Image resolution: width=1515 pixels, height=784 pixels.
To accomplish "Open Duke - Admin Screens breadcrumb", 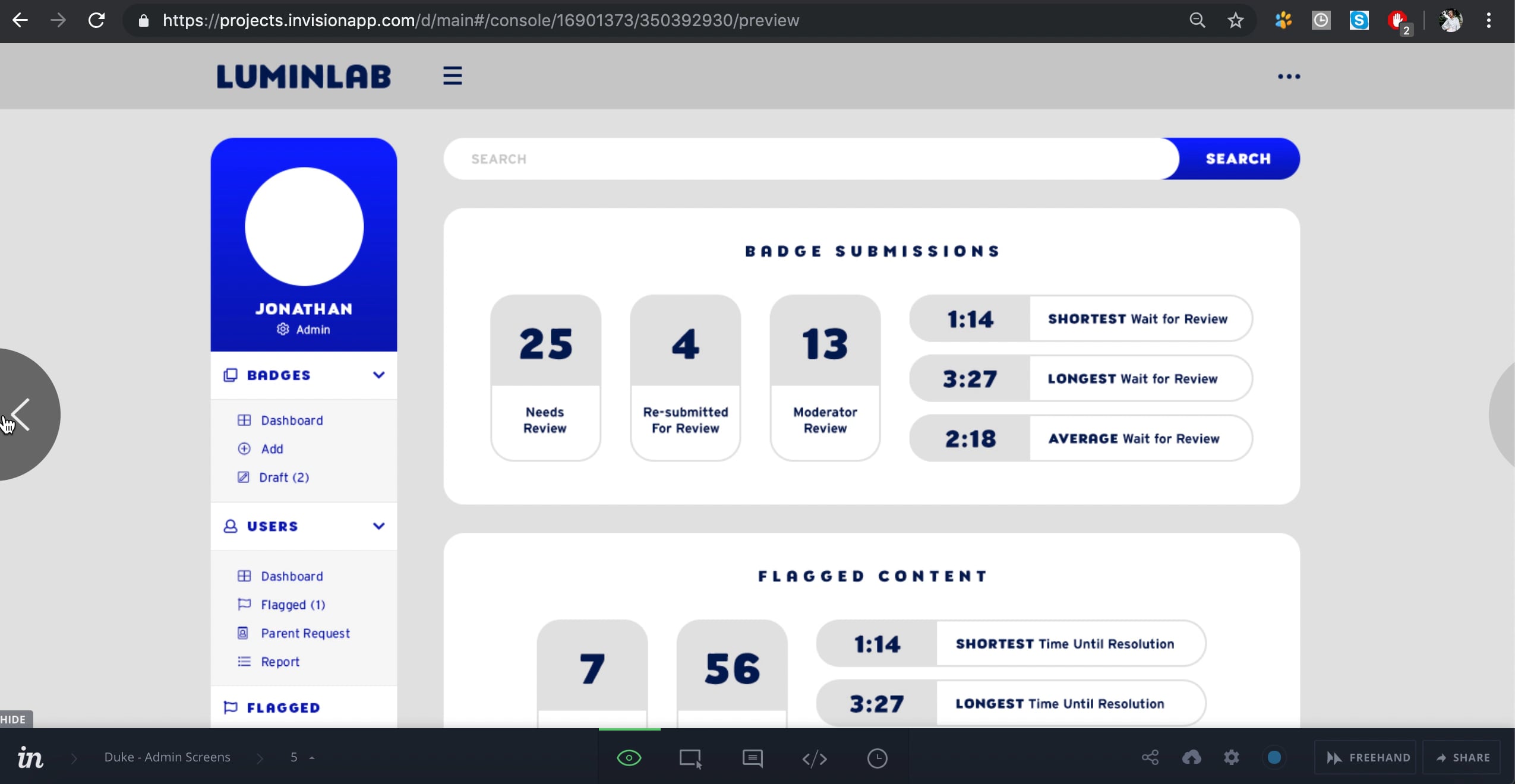I will point(167,757).
